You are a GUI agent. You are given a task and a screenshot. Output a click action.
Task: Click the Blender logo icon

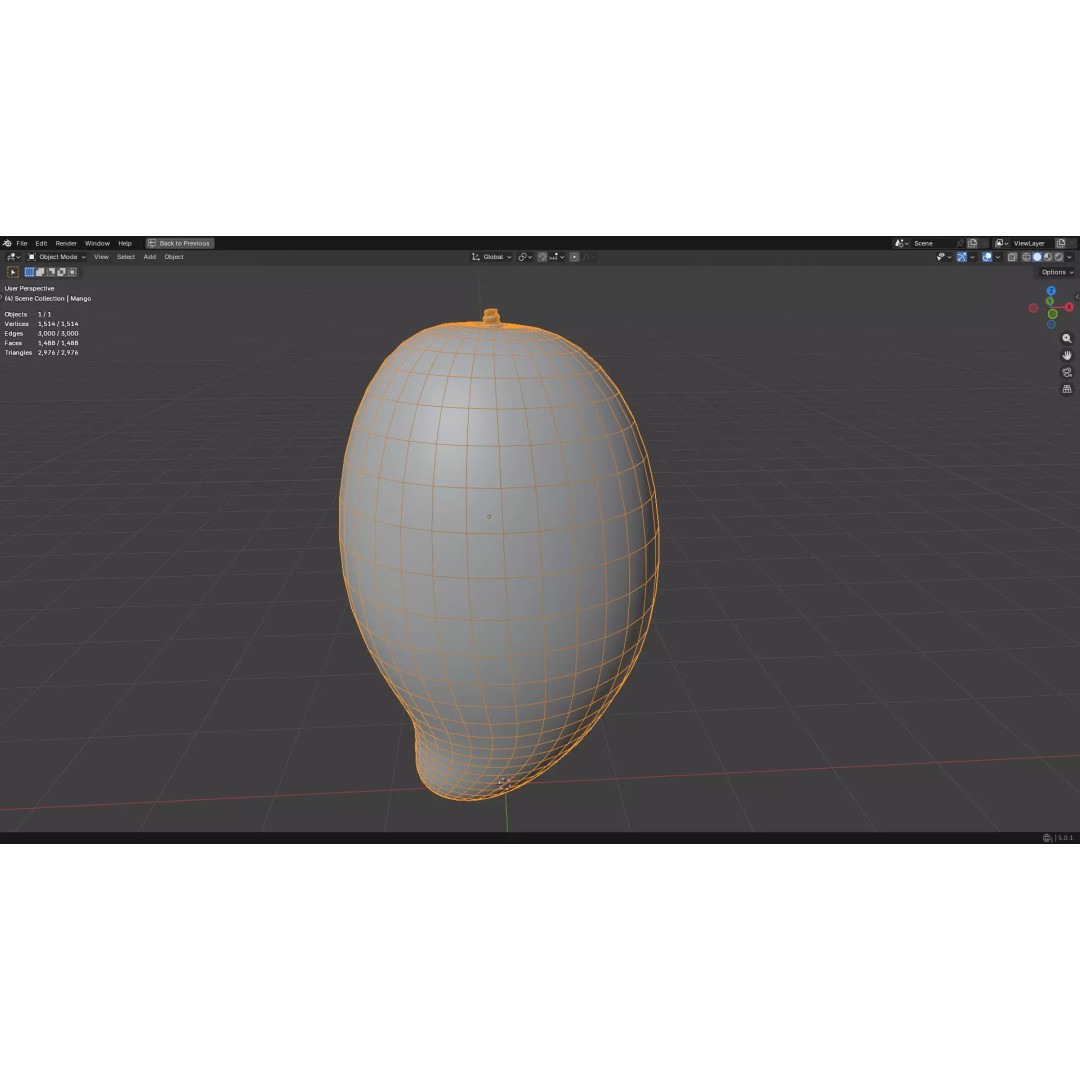coord(7,243)
